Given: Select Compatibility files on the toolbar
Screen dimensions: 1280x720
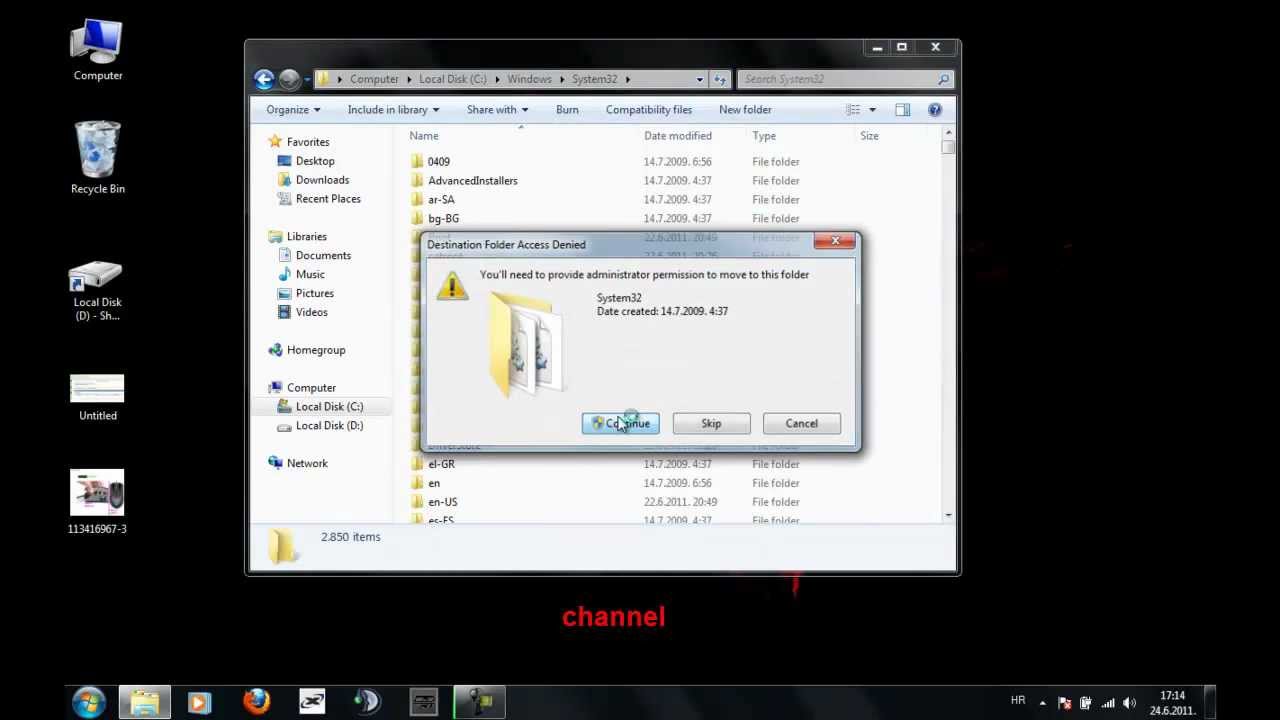Looking at the screenshot, I should [x=648, y=110].
